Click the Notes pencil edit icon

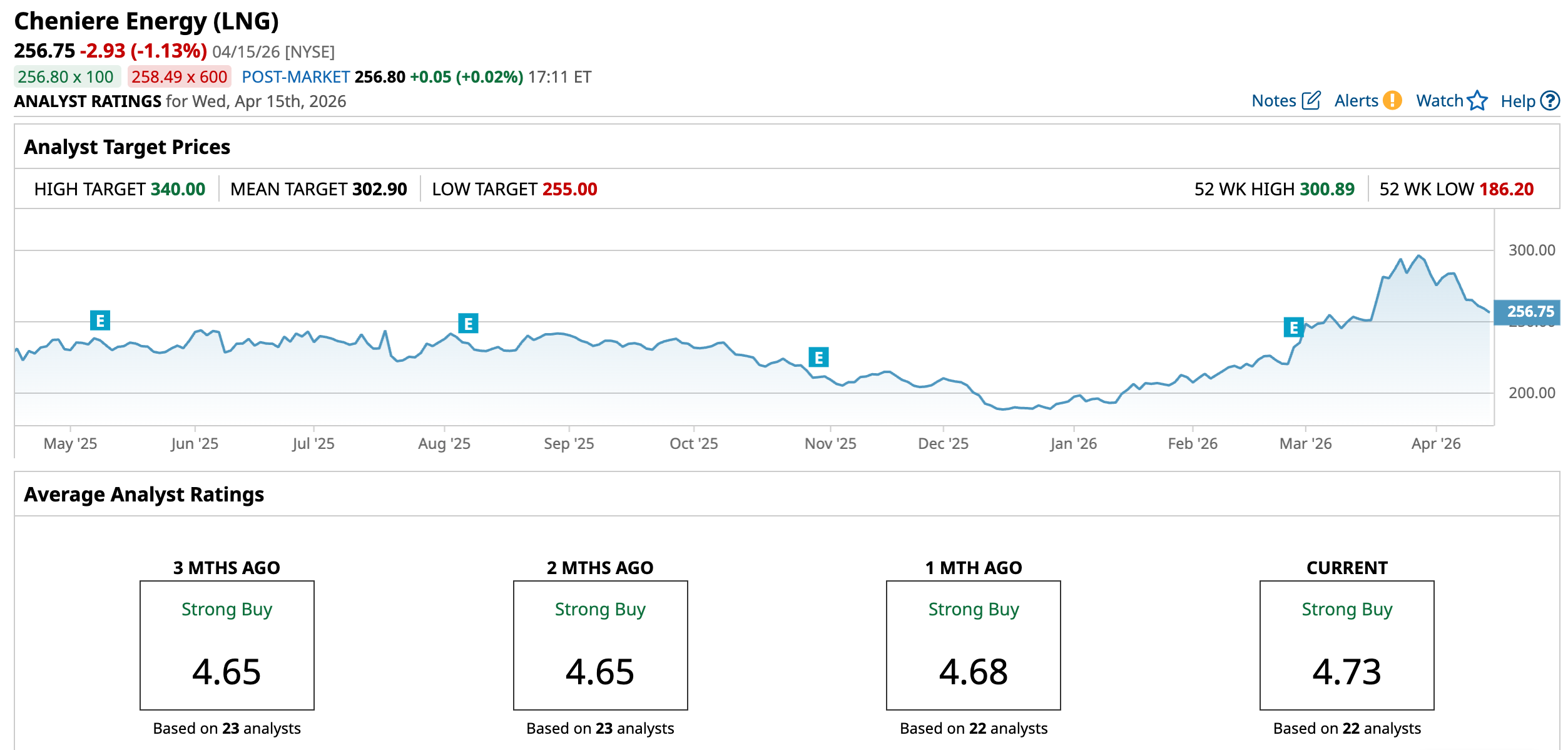(x=1311, y=101)
